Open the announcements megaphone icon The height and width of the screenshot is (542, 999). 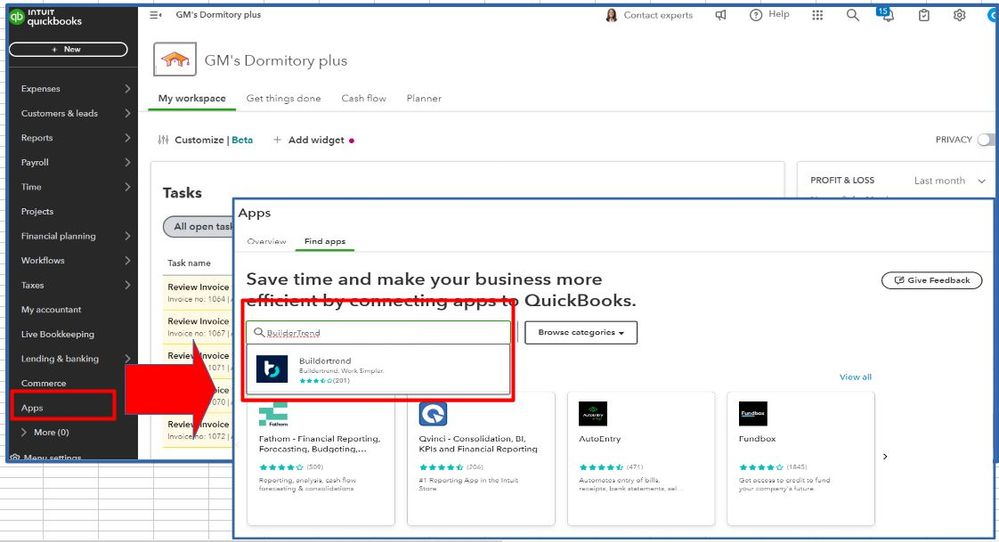[x=721, y=15]
